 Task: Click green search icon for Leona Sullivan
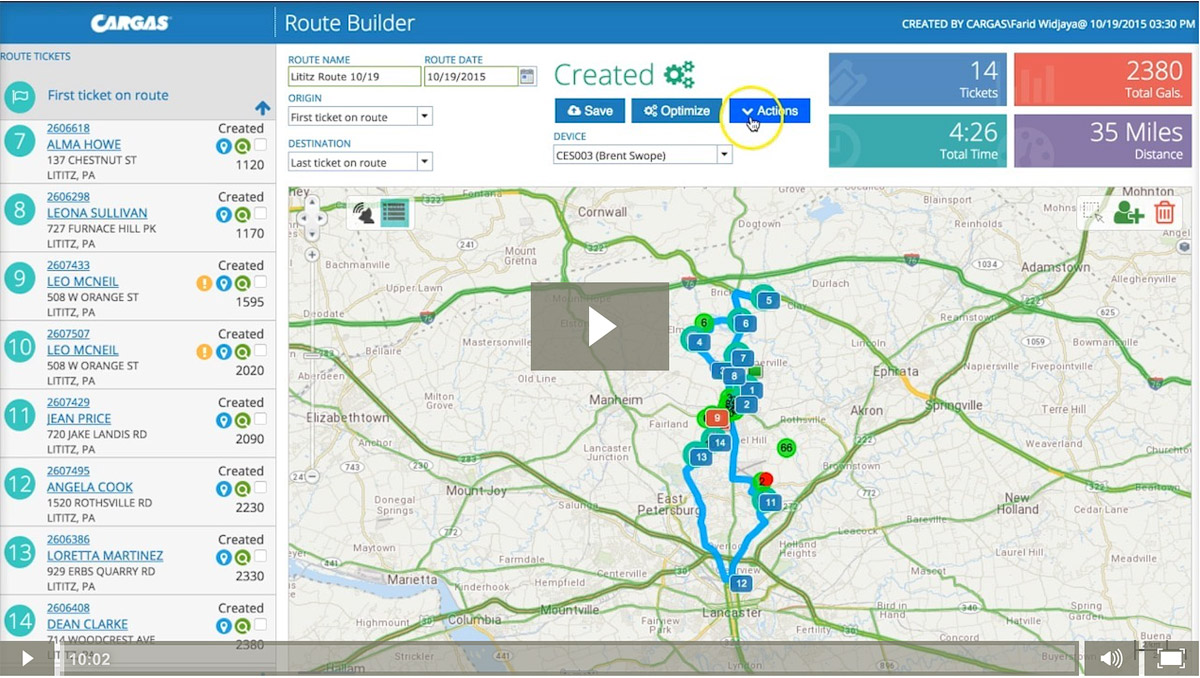coord(242,215)
